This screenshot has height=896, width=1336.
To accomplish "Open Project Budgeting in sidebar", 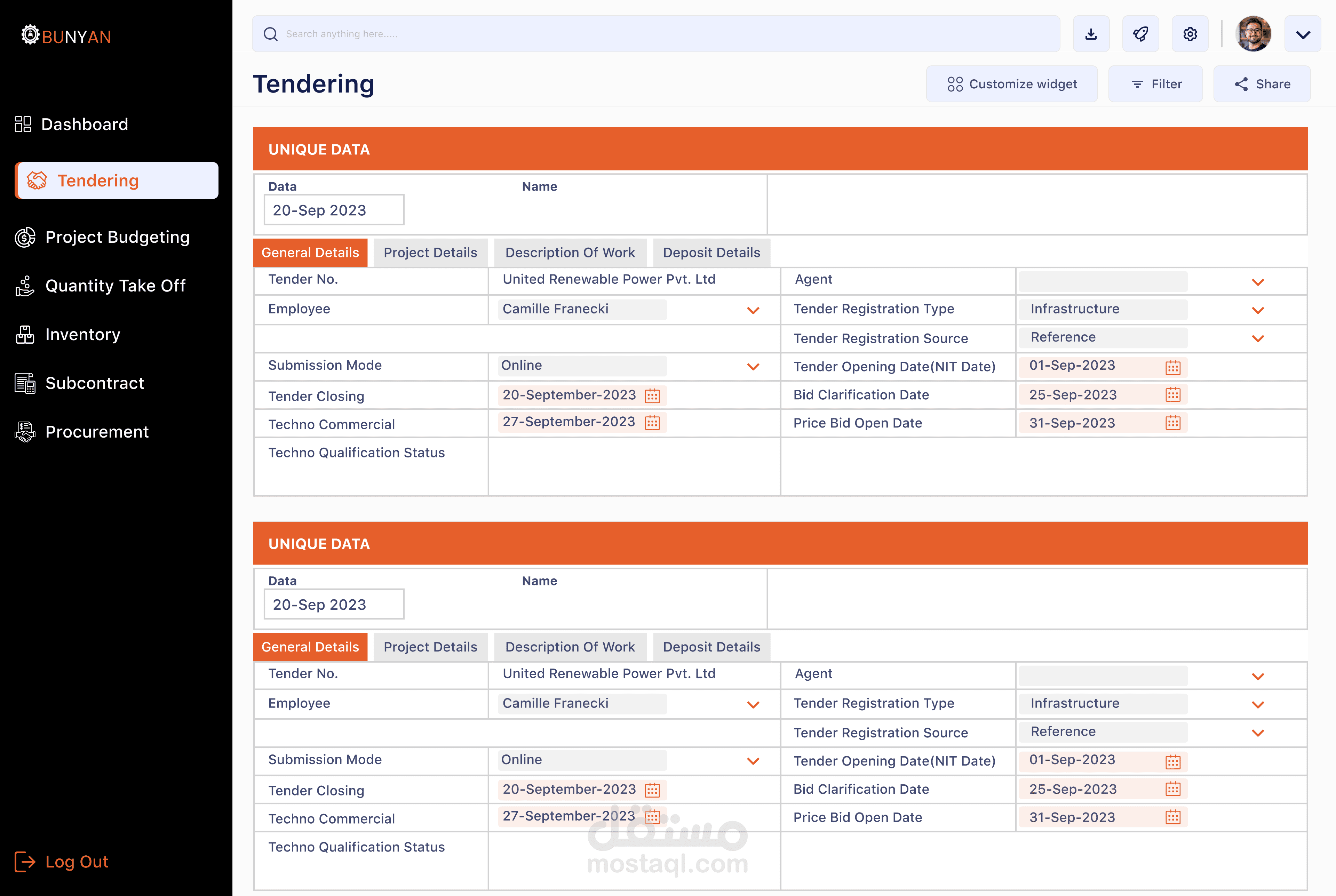I will (117, 237).
